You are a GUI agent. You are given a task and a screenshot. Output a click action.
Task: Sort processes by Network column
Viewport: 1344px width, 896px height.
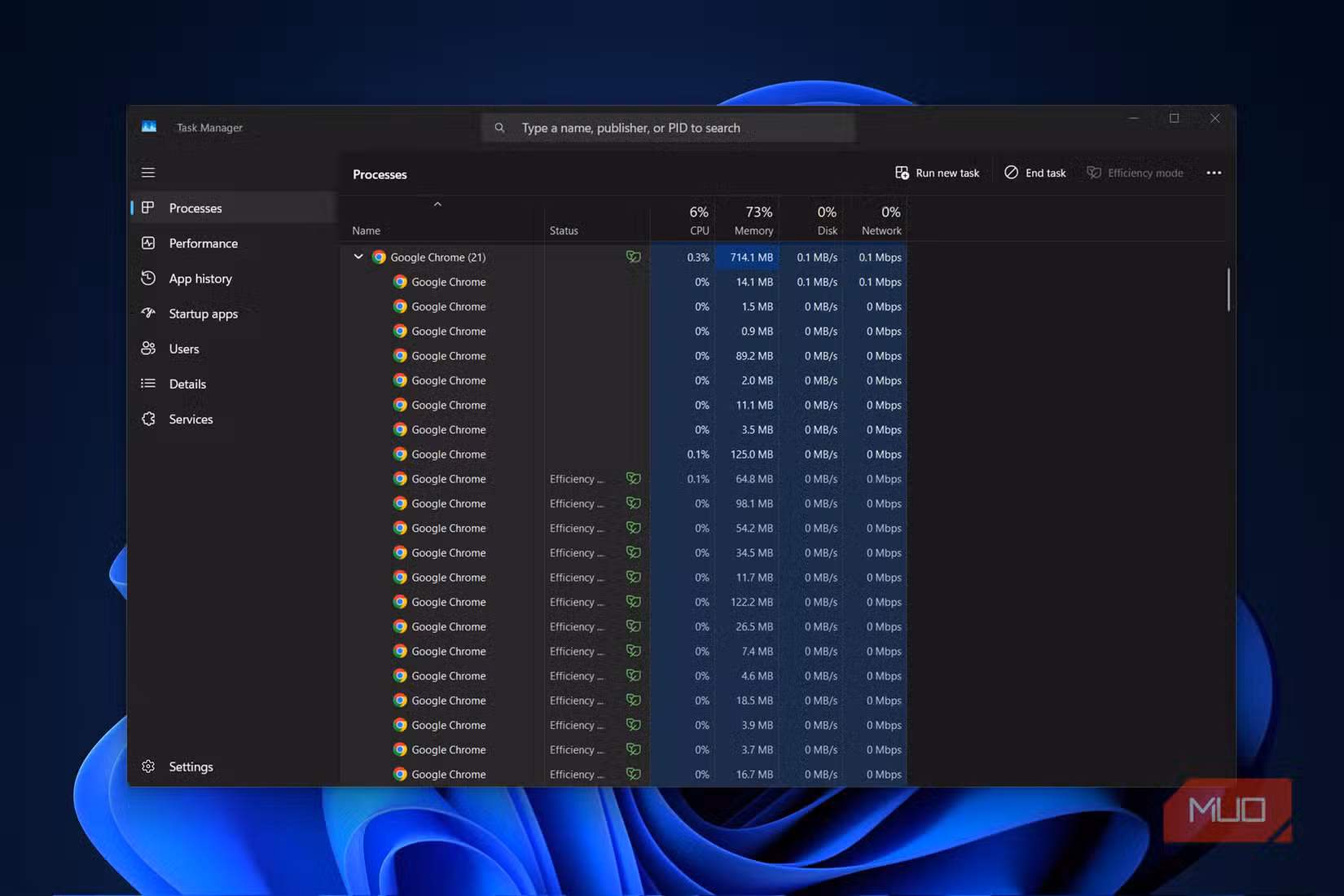pyautogui.click(x=875, y=220)
